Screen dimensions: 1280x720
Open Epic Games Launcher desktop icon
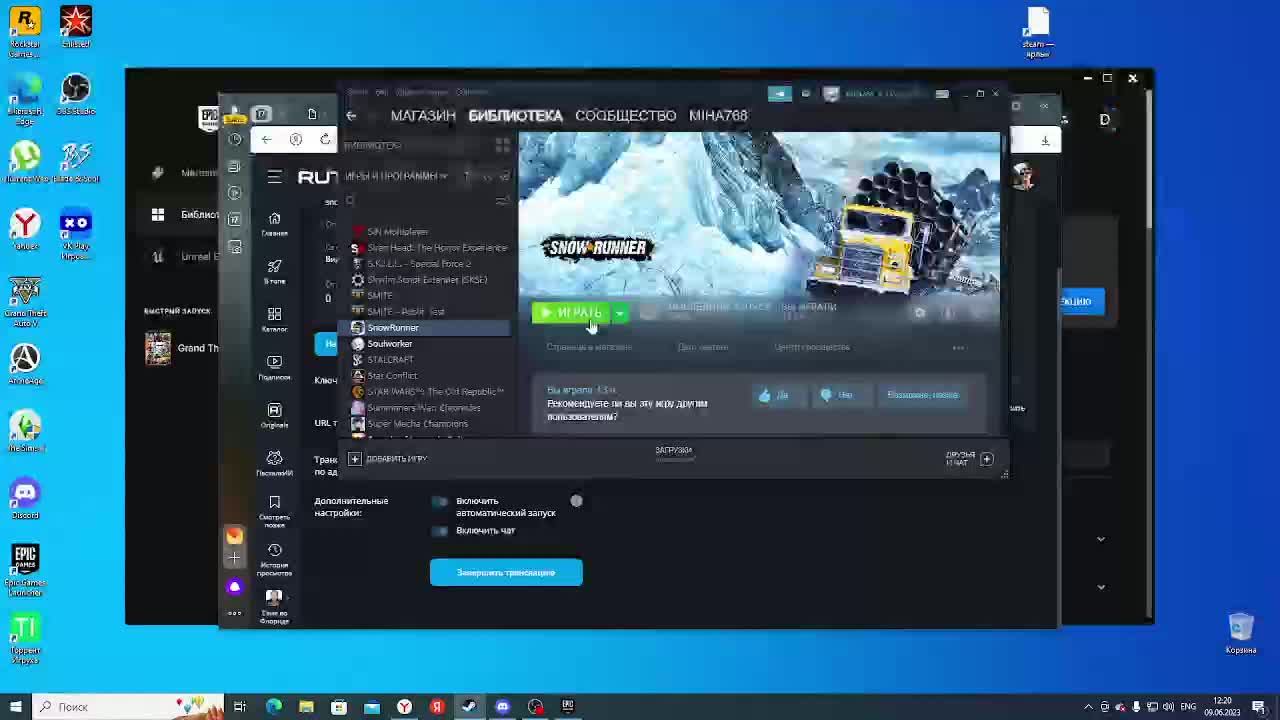pyautogui.click(x=25, y=571)
